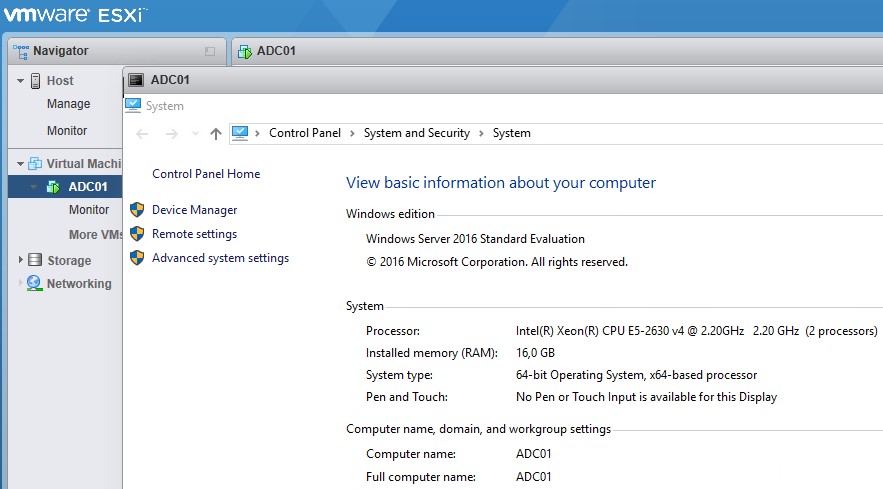Click System and Security breadcrumb
Screen dimensions: 883x489
[x=417, y=133]
